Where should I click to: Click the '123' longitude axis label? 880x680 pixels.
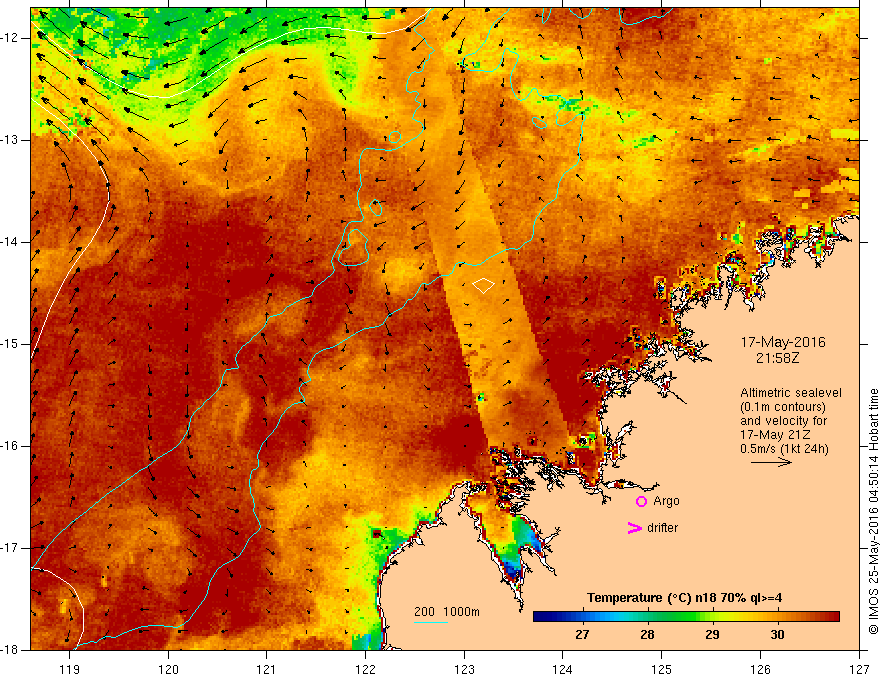[x=464, y=669]
